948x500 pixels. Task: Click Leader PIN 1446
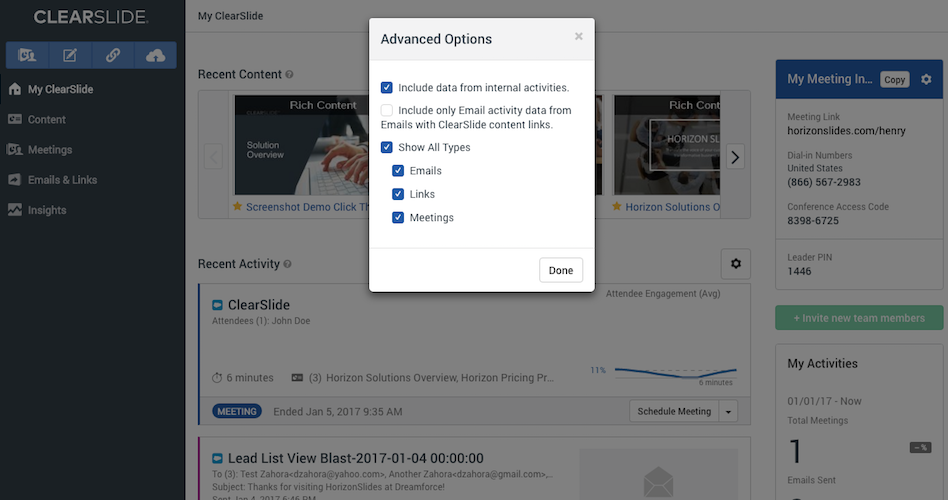coord(799,271)
